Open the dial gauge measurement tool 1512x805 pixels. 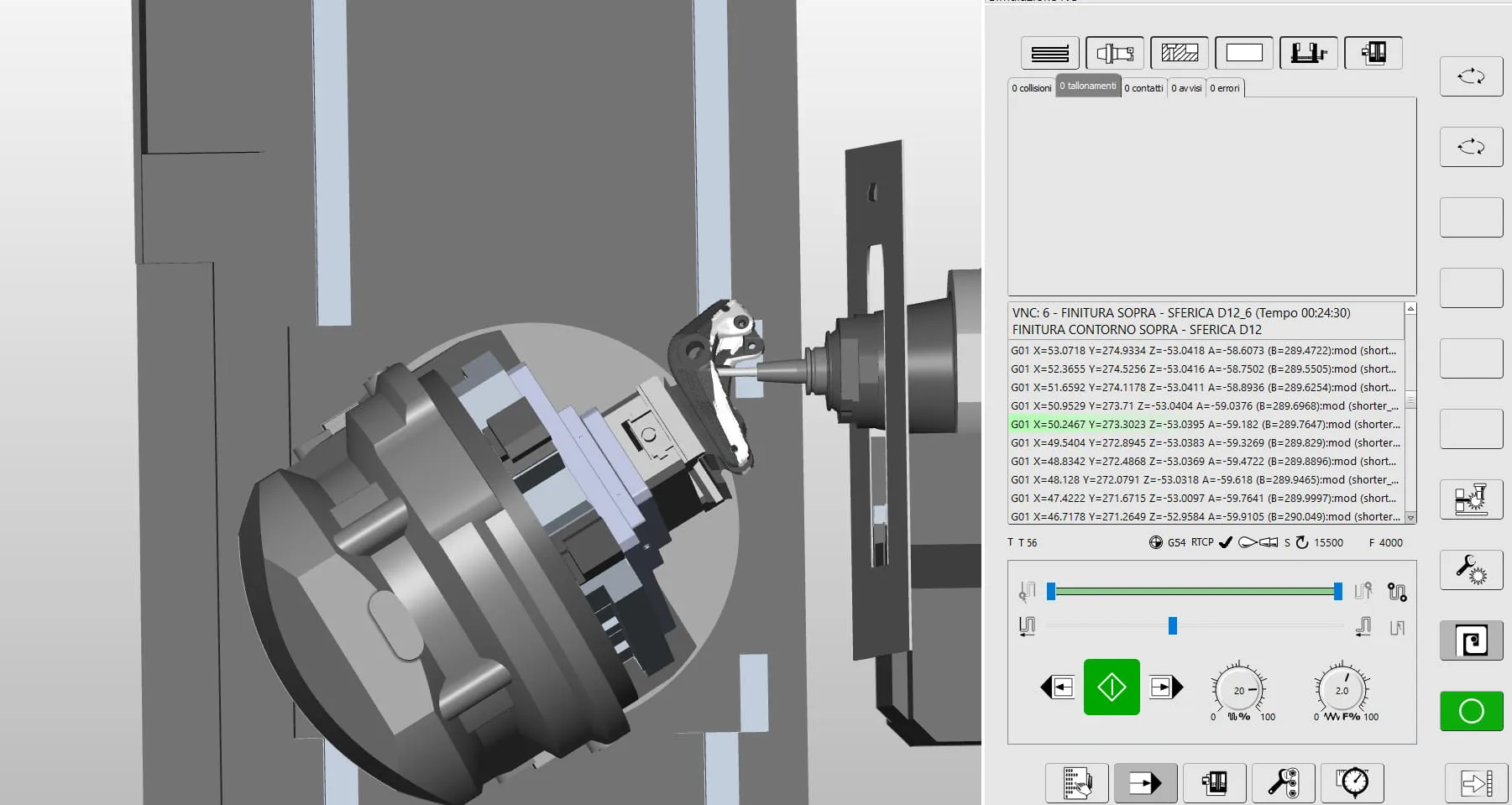tap(1352, 783)
